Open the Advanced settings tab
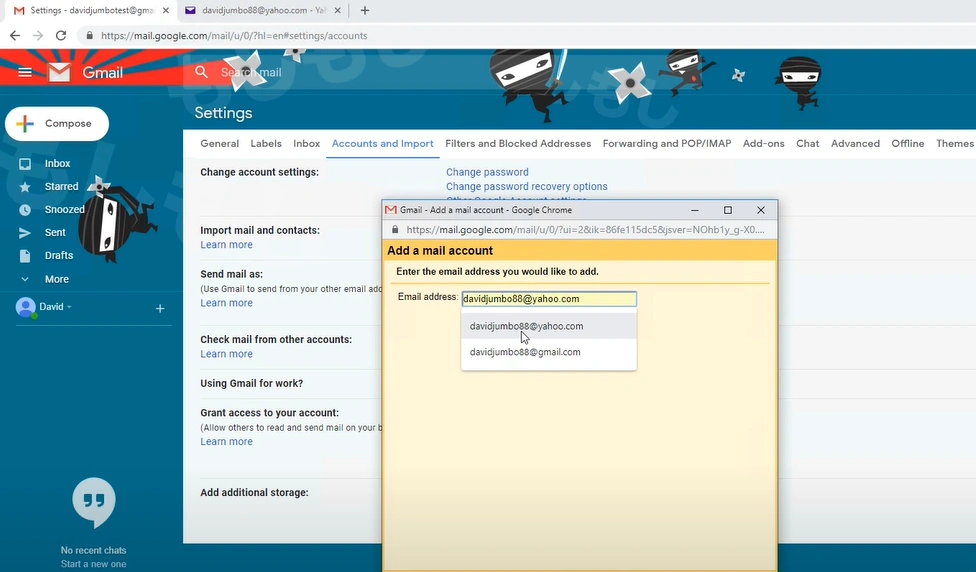This screenshot has height=572, width=976. coord(855,143)
